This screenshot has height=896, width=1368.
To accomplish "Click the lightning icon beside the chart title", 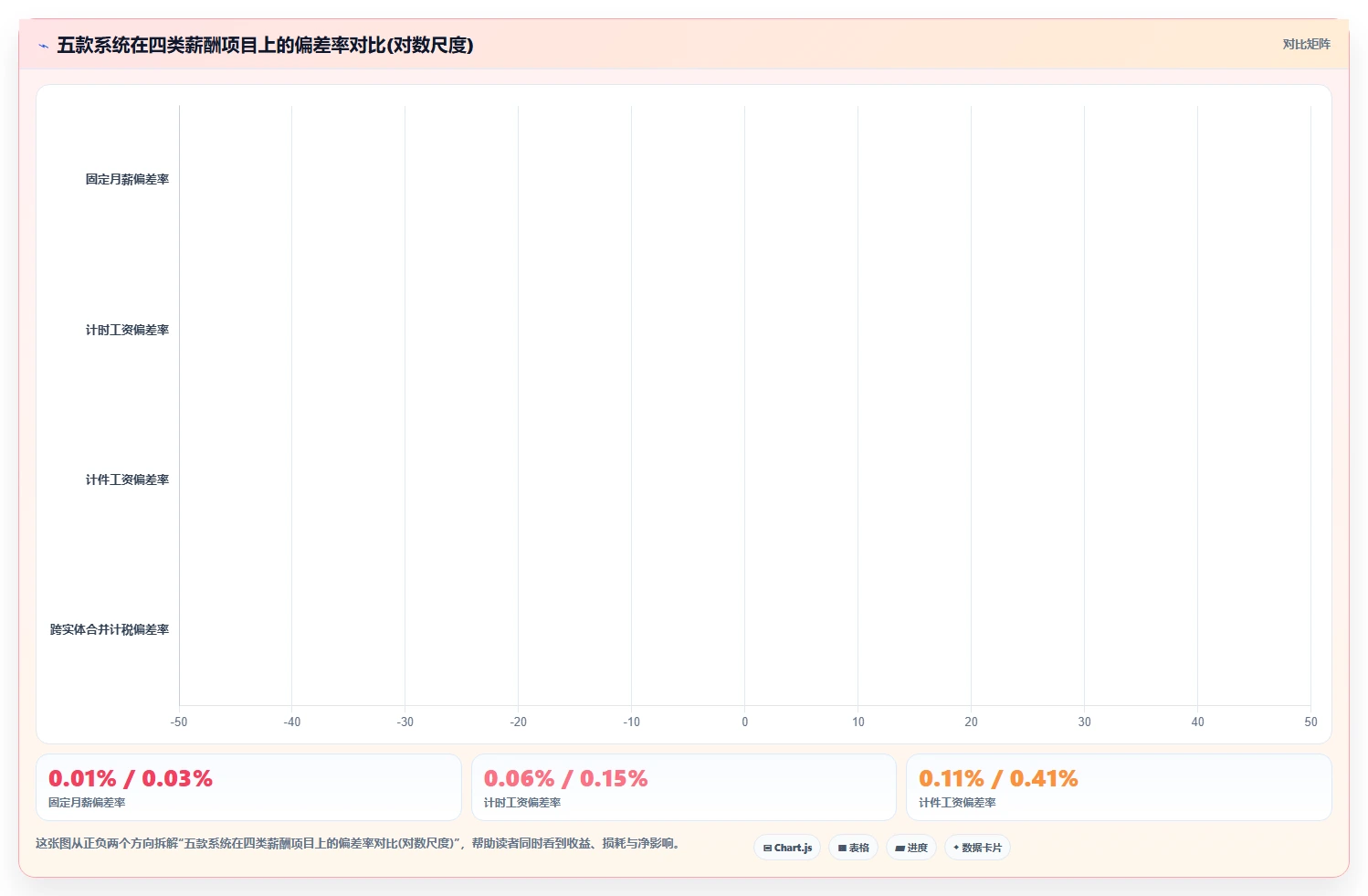I will click(x=43, y=46).
